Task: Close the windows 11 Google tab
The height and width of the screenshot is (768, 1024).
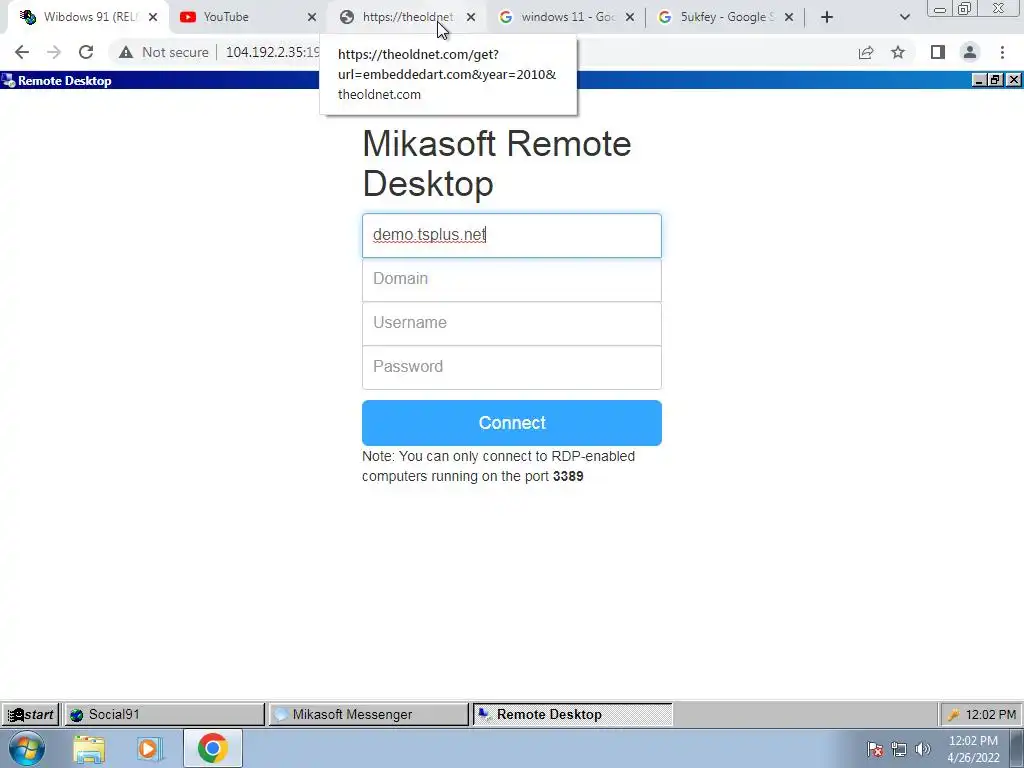Action: [630, 17]
